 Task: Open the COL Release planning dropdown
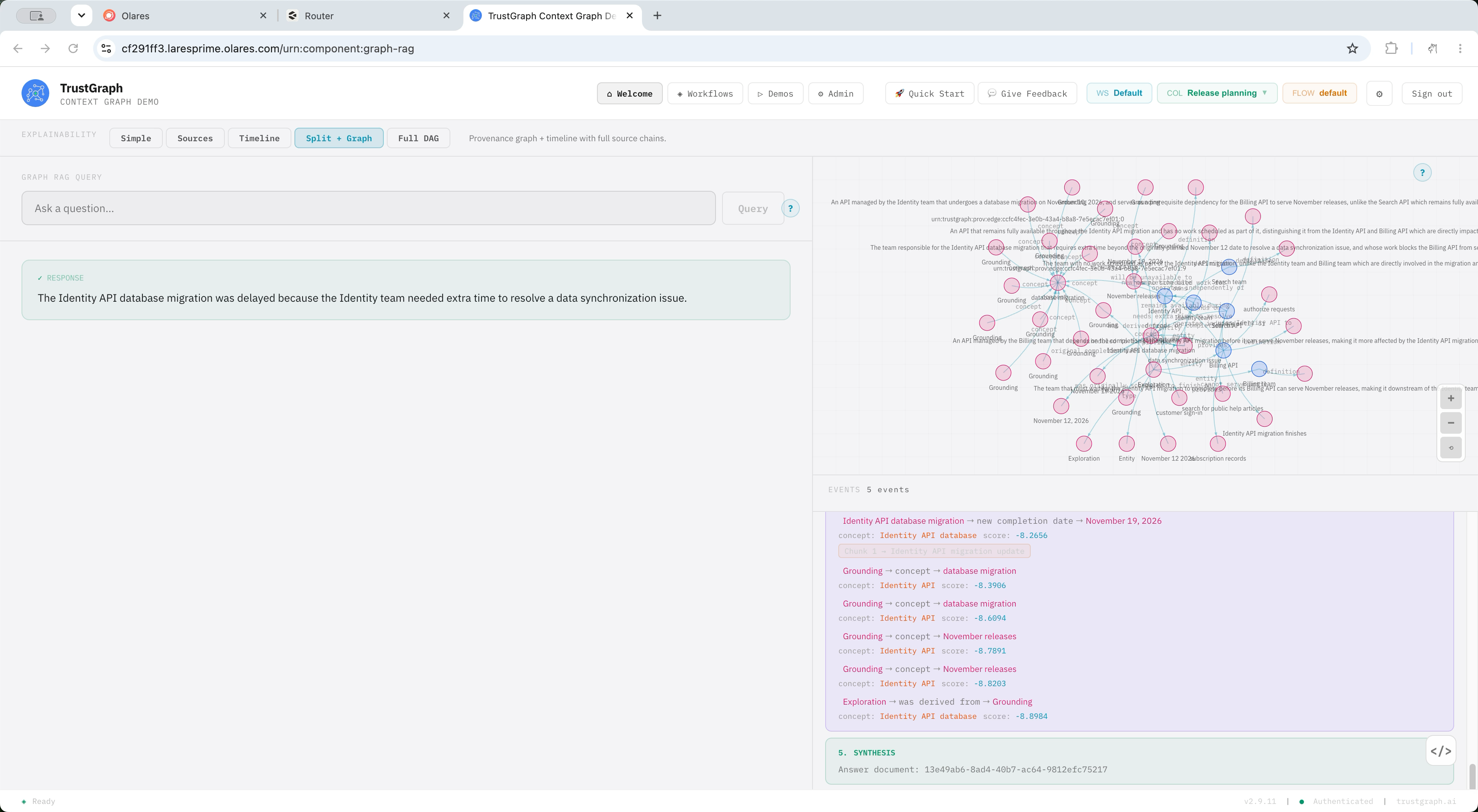[1217, 93]
